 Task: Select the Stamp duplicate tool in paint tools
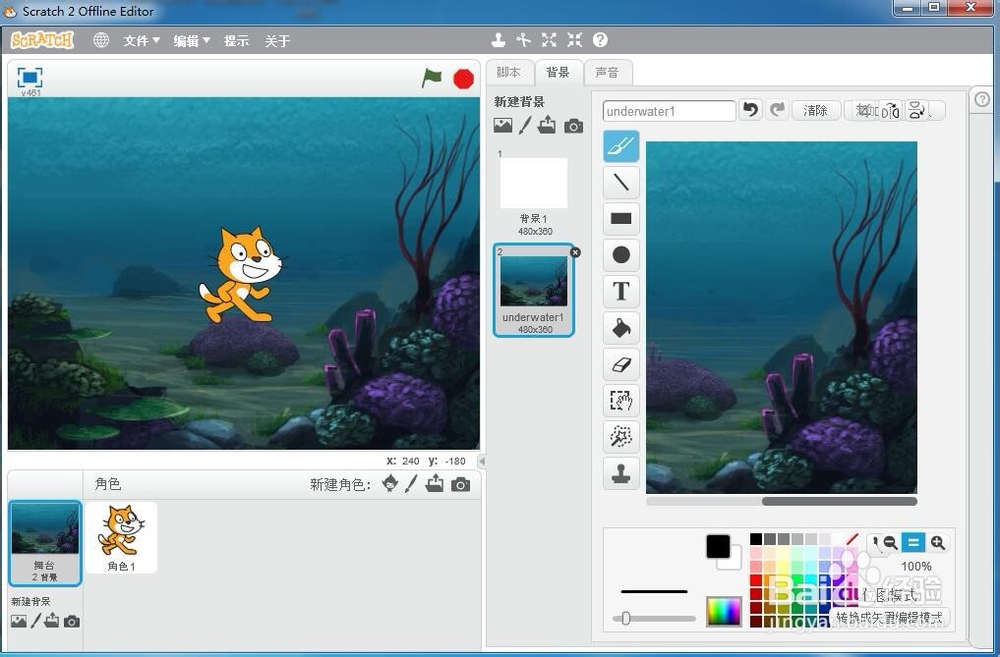click(621, 473)
